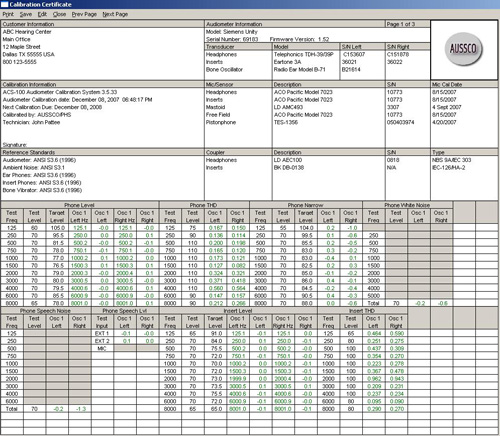Select EXT 2 test input row
Image resolution: width=500 pixels, height=436 pixels.
102,341
